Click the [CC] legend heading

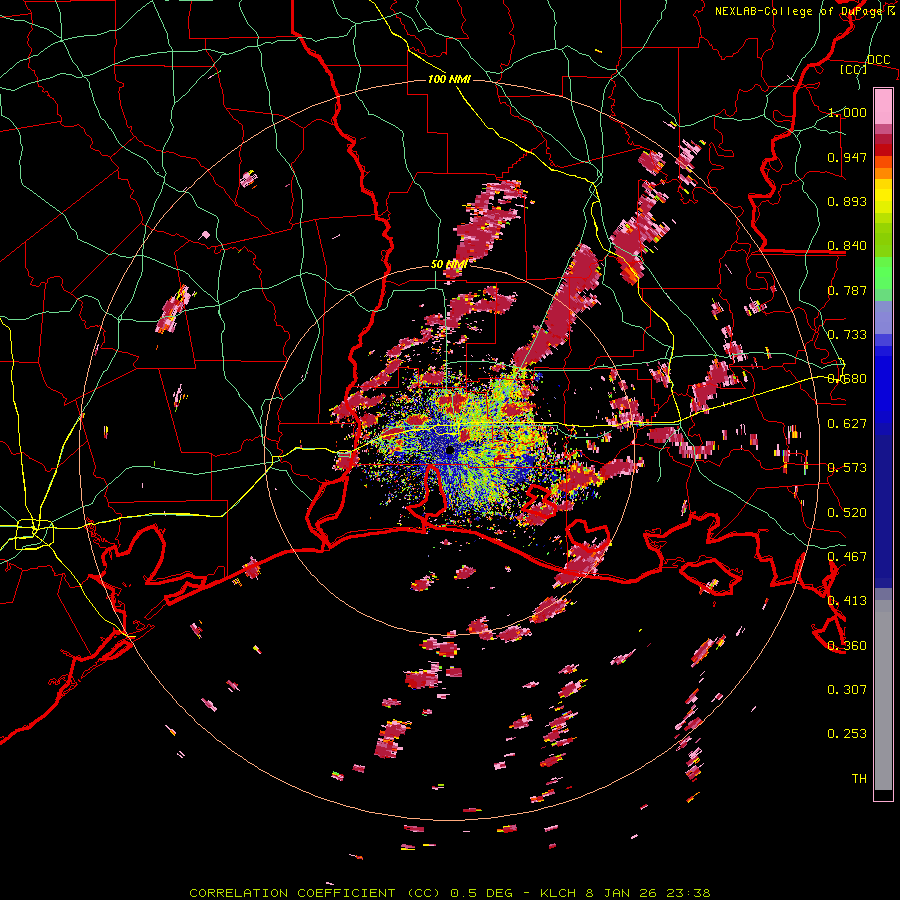click(x=853, y=69)
